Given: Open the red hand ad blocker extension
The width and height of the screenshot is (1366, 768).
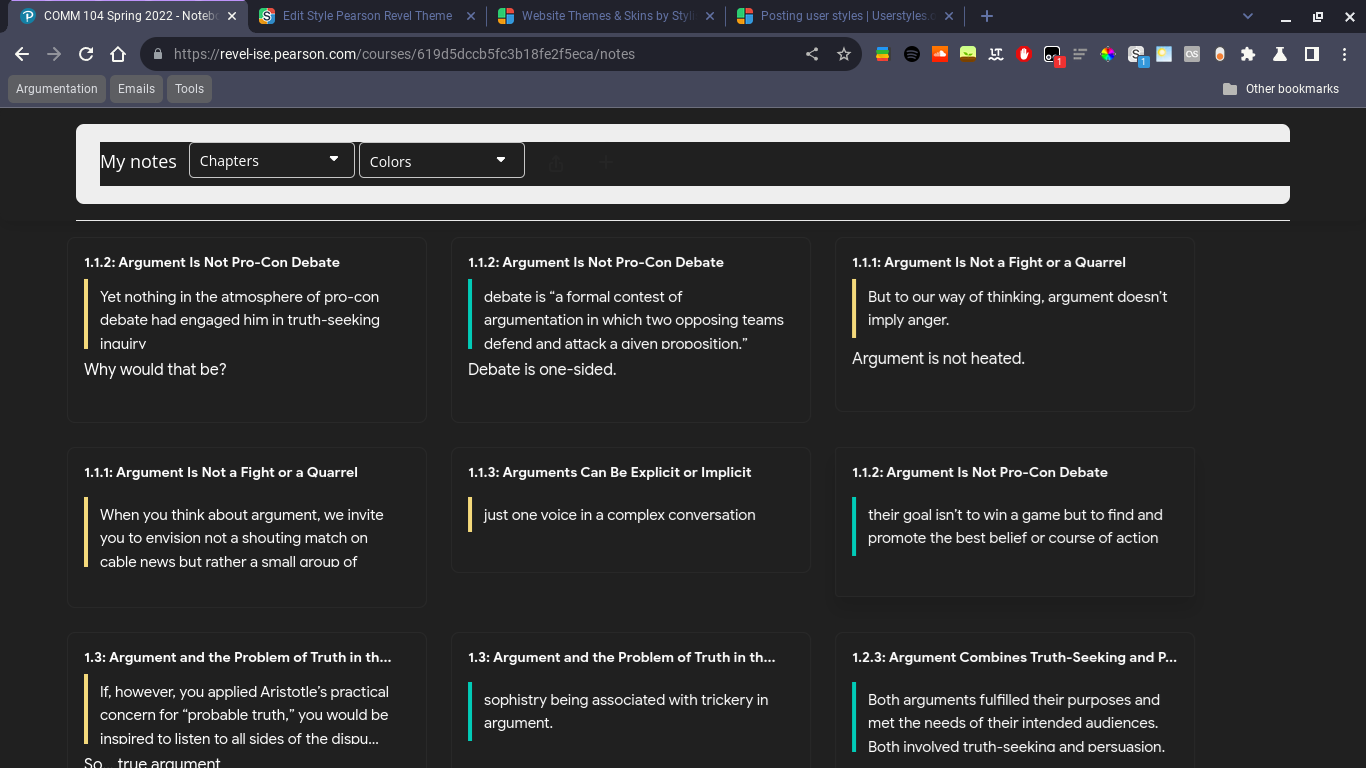Looking at the screenshot, I should click(x=1023, y=54).
